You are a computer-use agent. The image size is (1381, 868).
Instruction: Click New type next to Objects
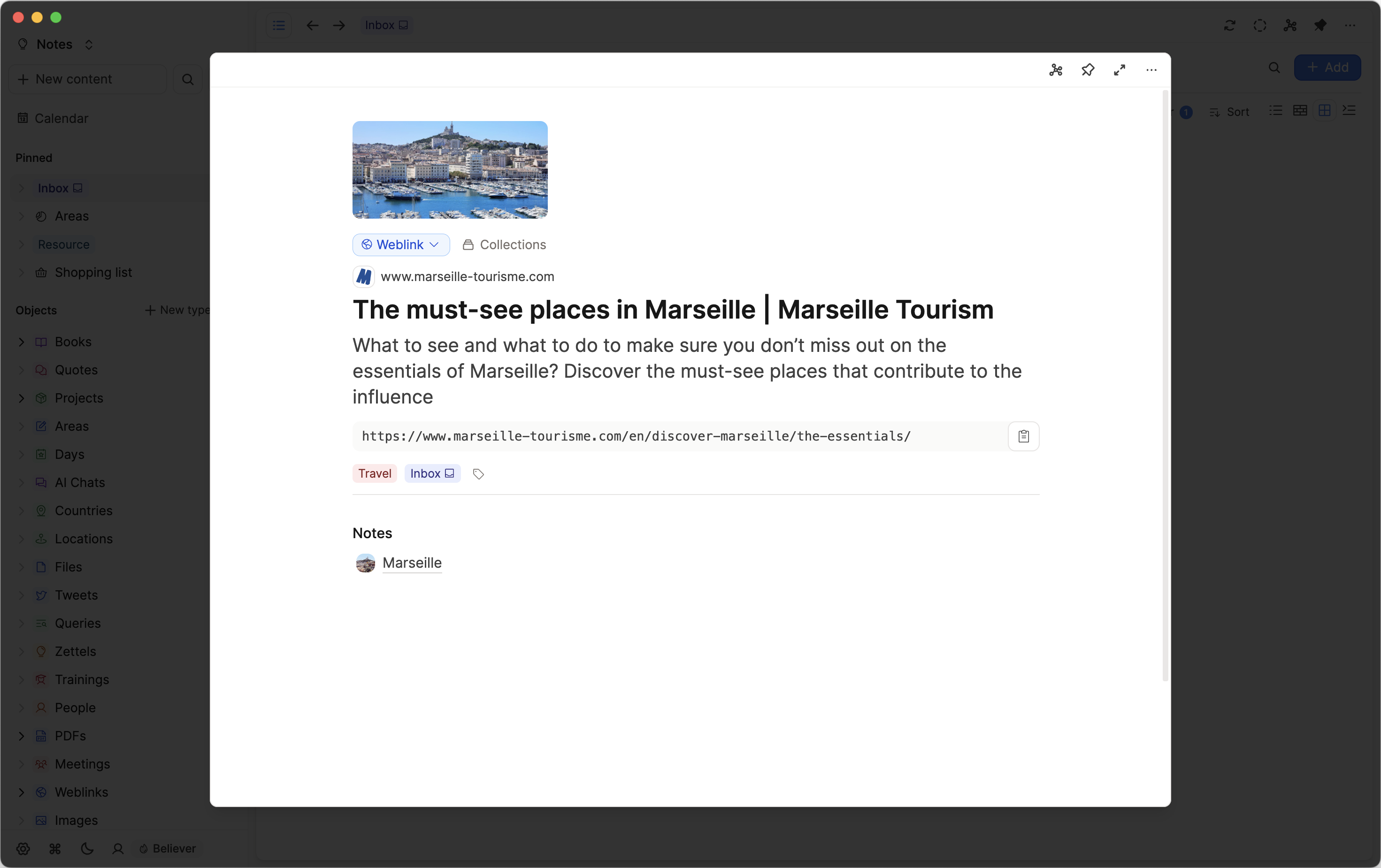[177, 310]
